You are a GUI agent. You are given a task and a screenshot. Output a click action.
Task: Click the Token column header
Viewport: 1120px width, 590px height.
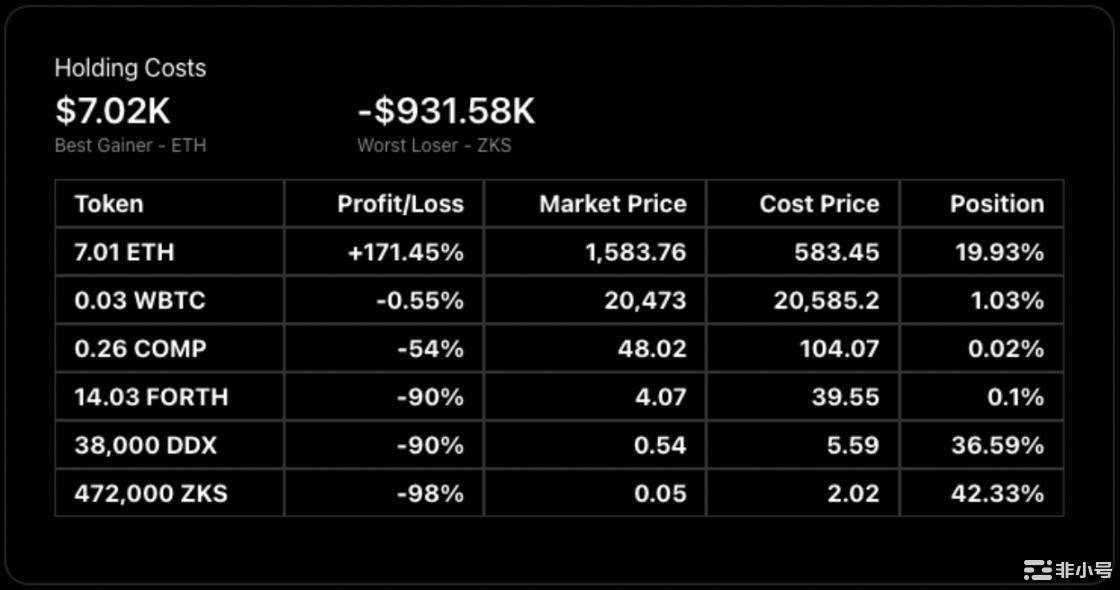point(109,204)
